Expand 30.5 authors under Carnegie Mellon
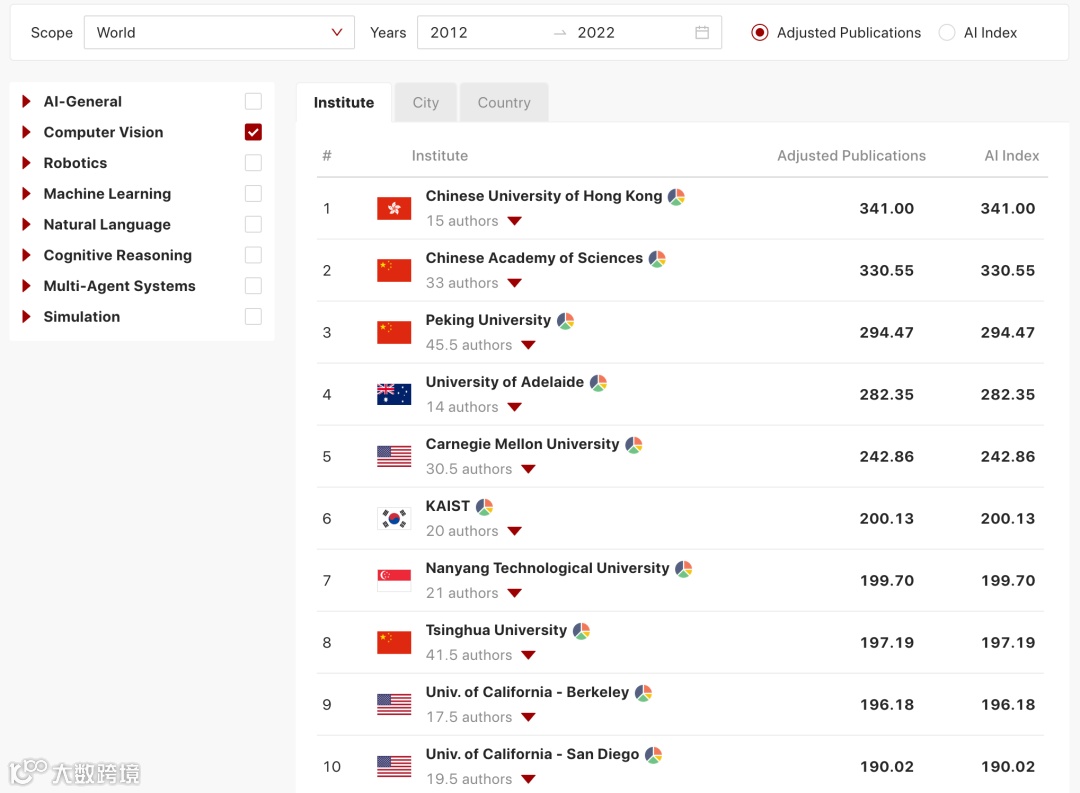Screen dimensions: 1080x793 point(528,469)
